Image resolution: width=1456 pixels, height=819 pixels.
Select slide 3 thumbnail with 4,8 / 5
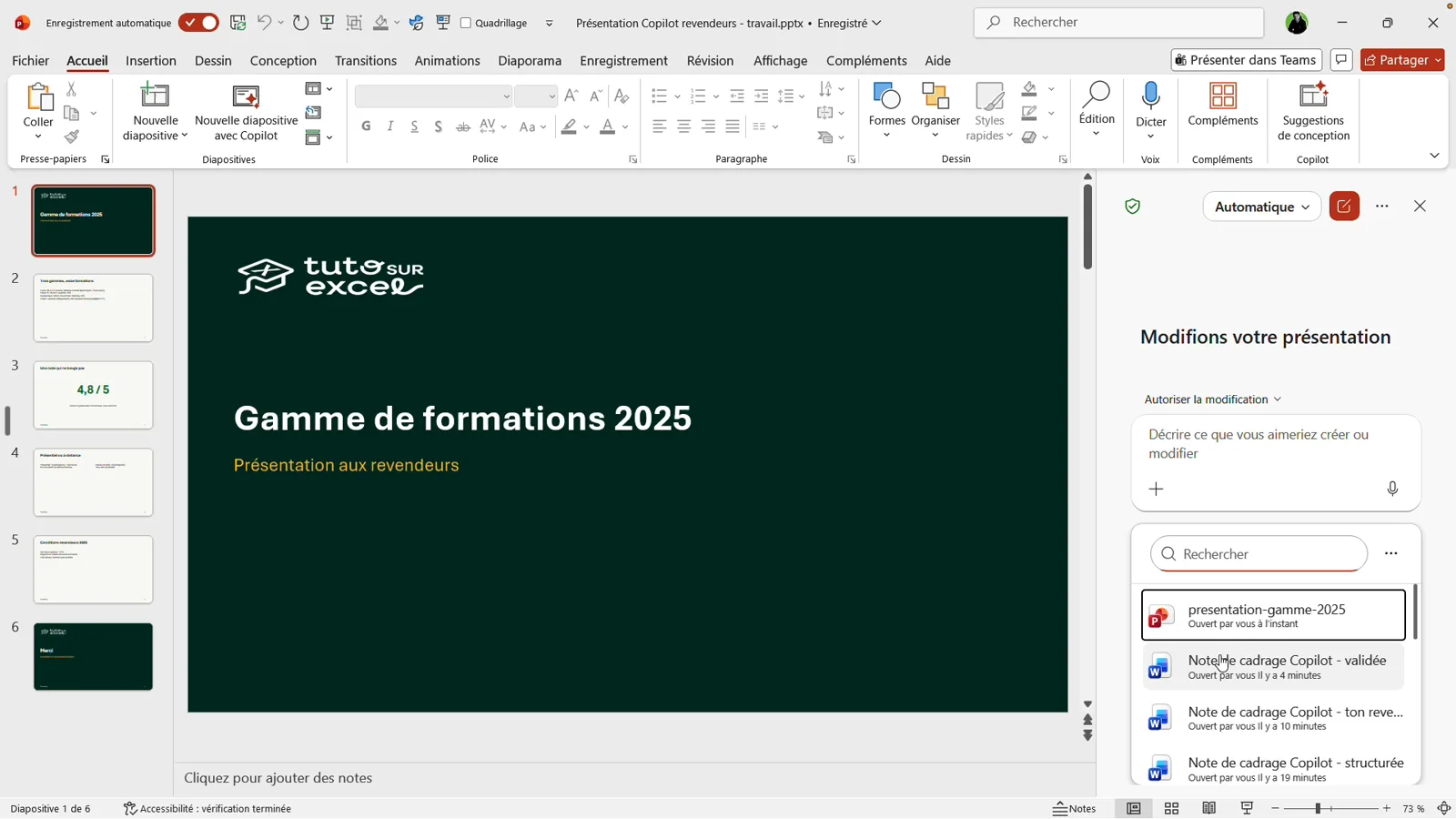point(93,395)
